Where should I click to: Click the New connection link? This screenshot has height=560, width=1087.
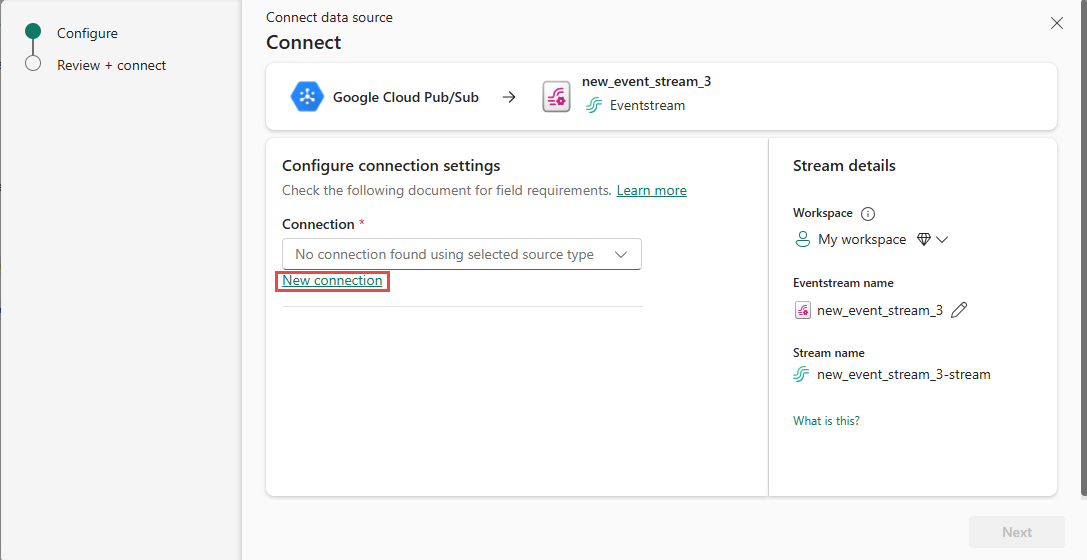pyautogui.click(x=332, y=281)
